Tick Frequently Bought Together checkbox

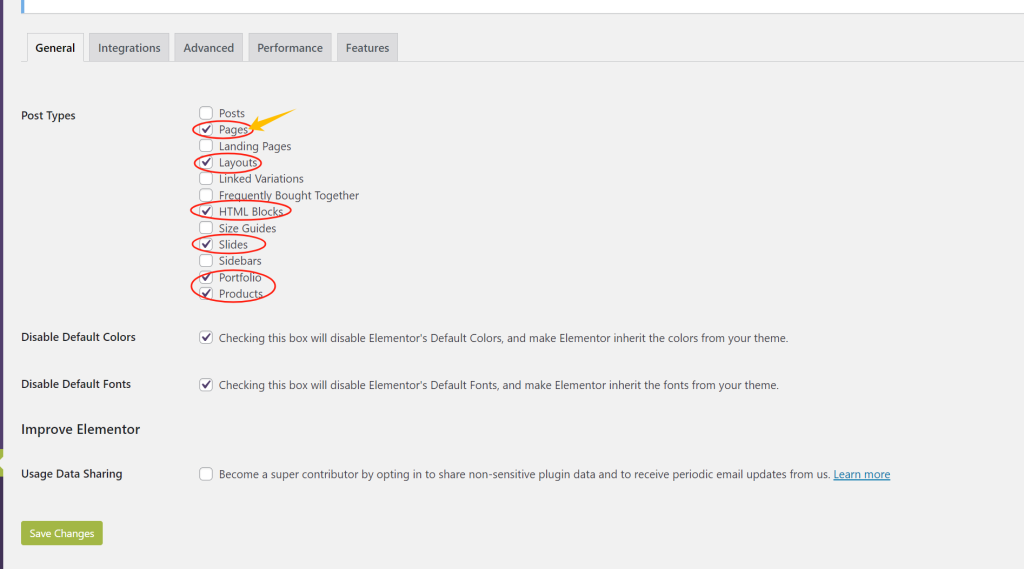[x=206, y=195]
